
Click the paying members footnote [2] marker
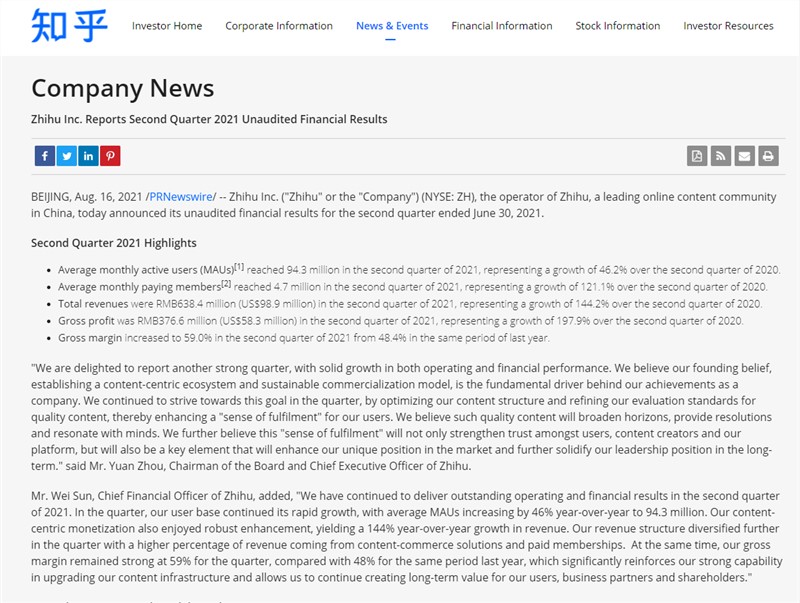[226, 284]
